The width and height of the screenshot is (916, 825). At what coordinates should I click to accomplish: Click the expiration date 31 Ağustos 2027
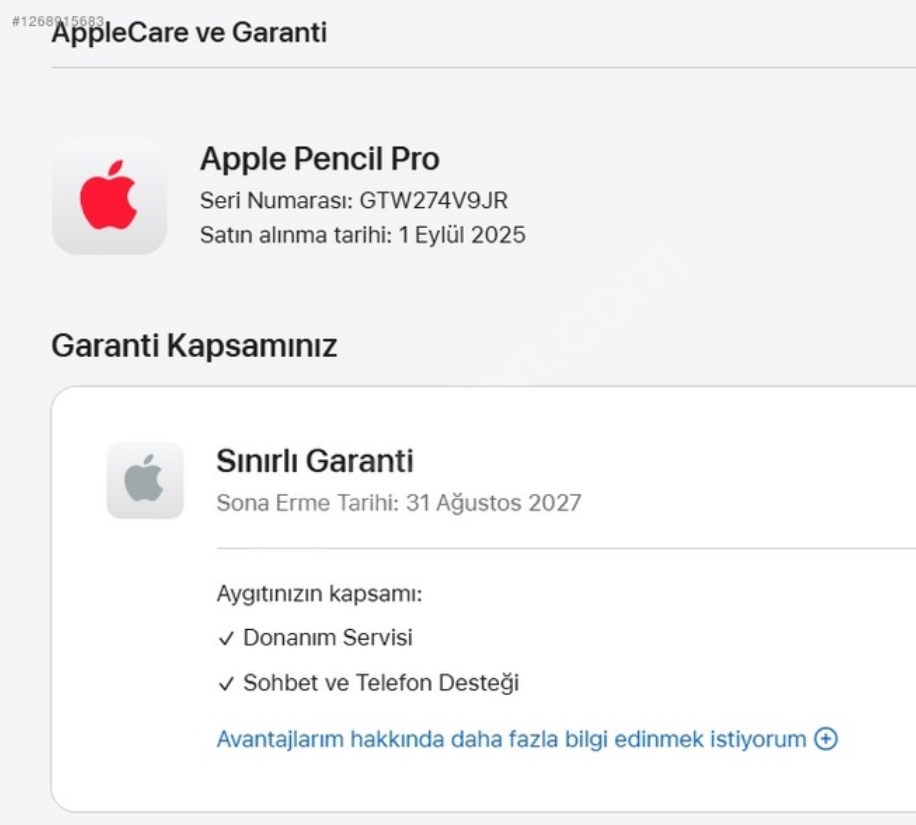(x=493, y=502)
